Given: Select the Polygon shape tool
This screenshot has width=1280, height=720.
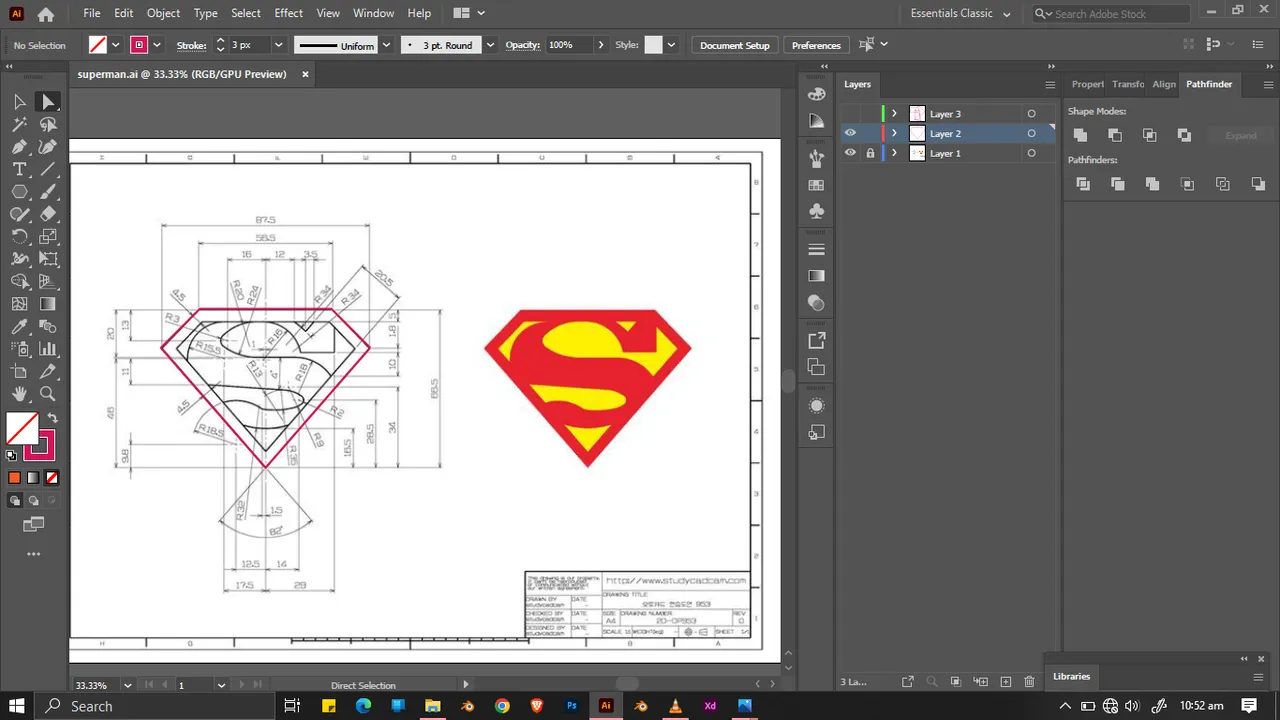Looking at the screenshot, I should click(x=19, y=192).
